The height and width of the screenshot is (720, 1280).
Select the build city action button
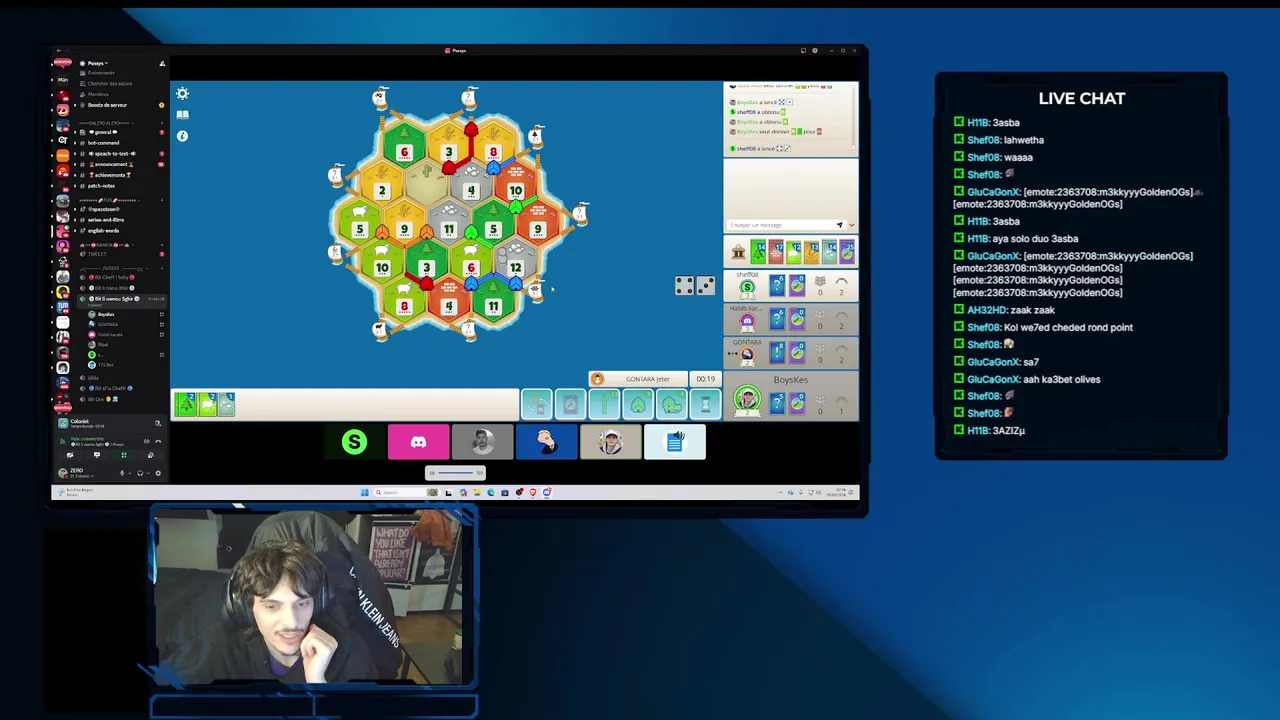click(x=672, y=403)
